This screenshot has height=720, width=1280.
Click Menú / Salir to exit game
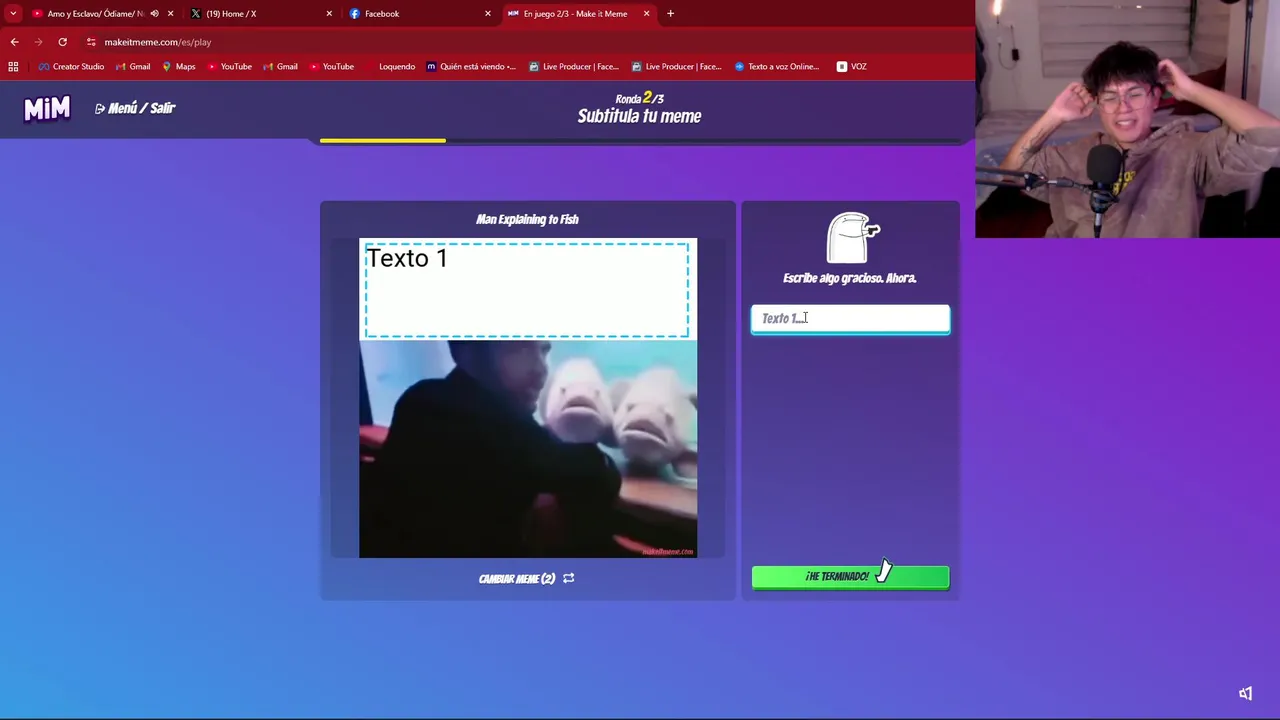pos(135,108)
